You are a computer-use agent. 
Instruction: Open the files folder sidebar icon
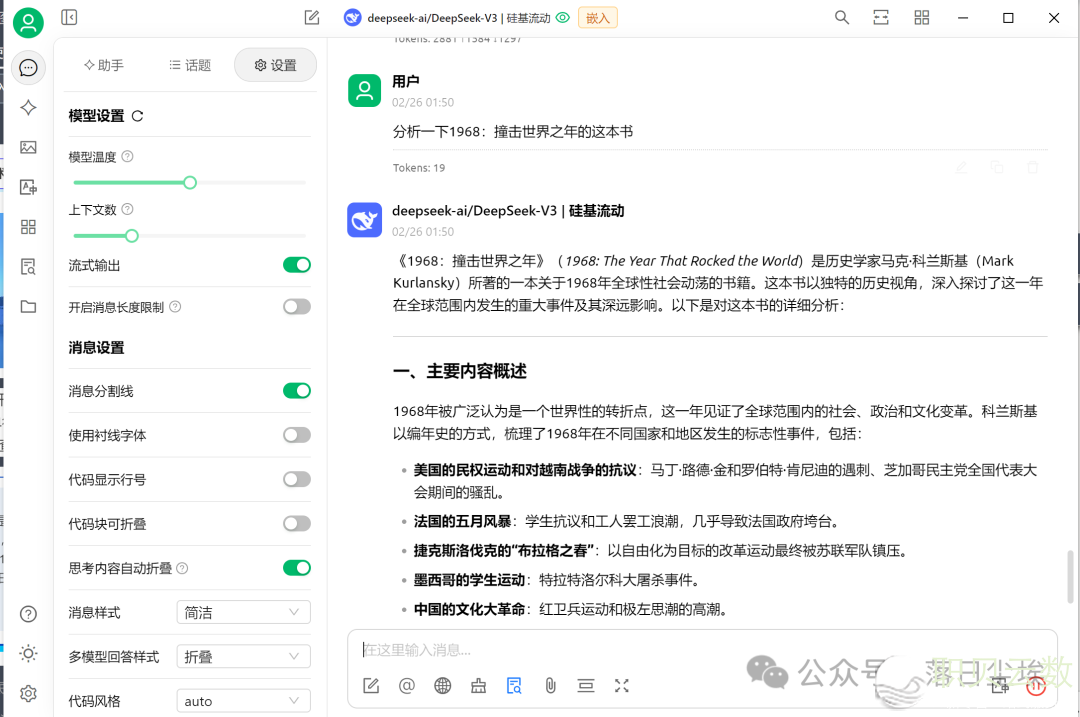pos(28,306)
